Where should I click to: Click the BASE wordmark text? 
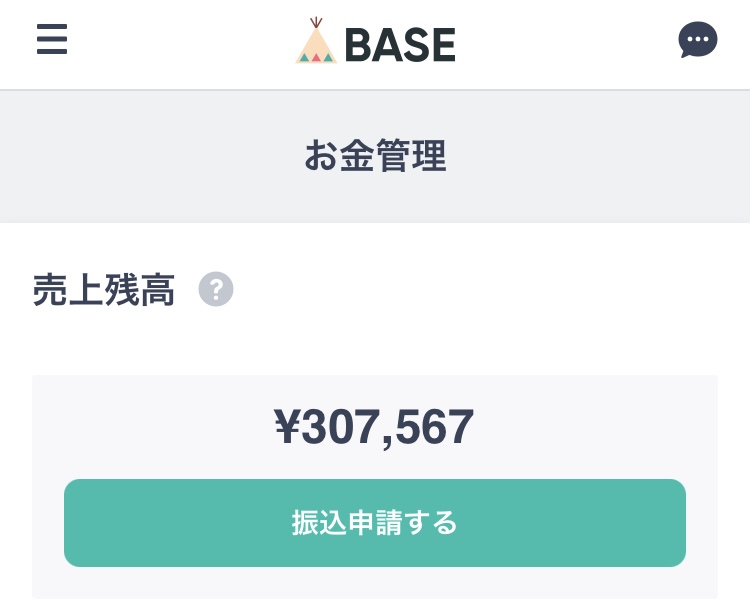pyautogui.click(x=400, y=45)
